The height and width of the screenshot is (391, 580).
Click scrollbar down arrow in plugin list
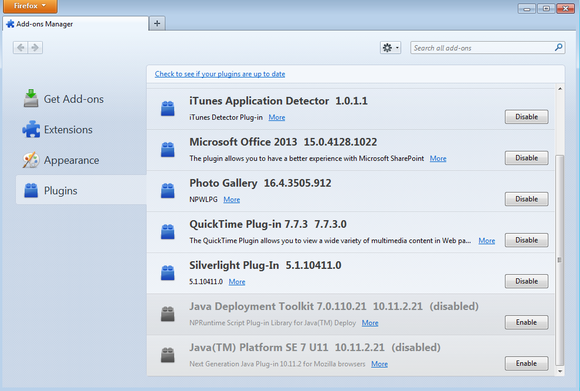[x=560, y=371]
